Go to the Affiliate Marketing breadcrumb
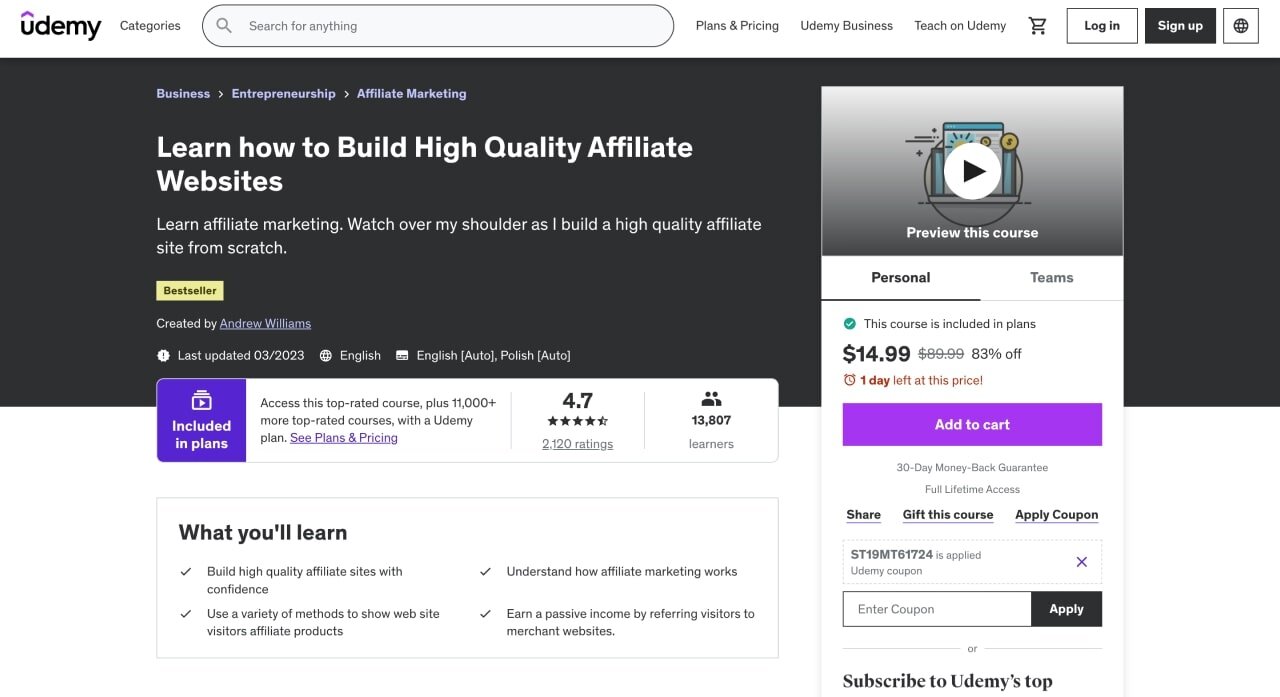 point(411,94)
